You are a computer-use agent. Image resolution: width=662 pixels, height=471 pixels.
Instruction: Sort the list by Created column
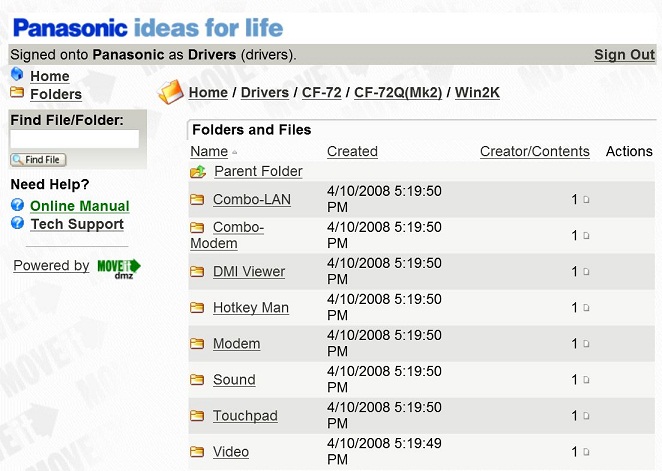pyautogui.click(x=352, y=151)
